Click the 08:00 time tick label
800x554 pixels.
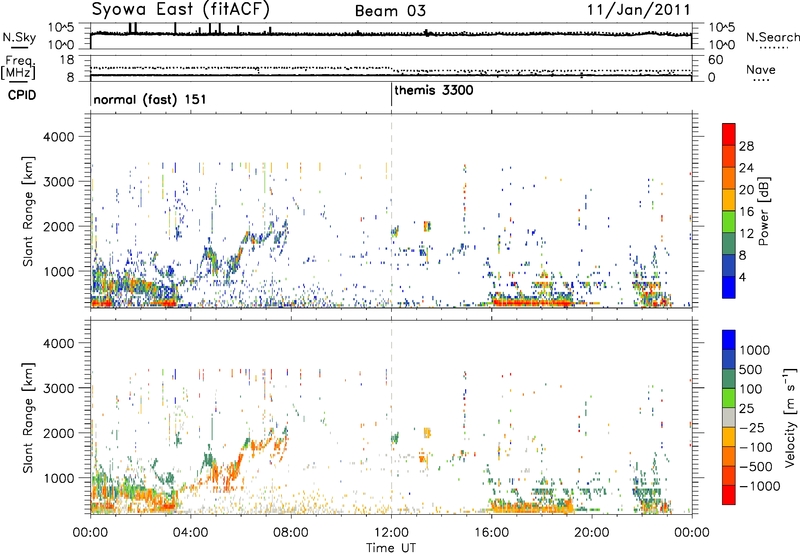pyautogui.click(x=291, y=533)
